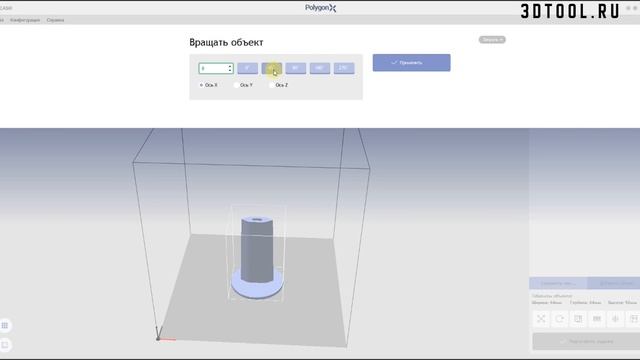The image size is (640, 360).
Task: Apply rotation with the Применить button
Action: point(411,62)
